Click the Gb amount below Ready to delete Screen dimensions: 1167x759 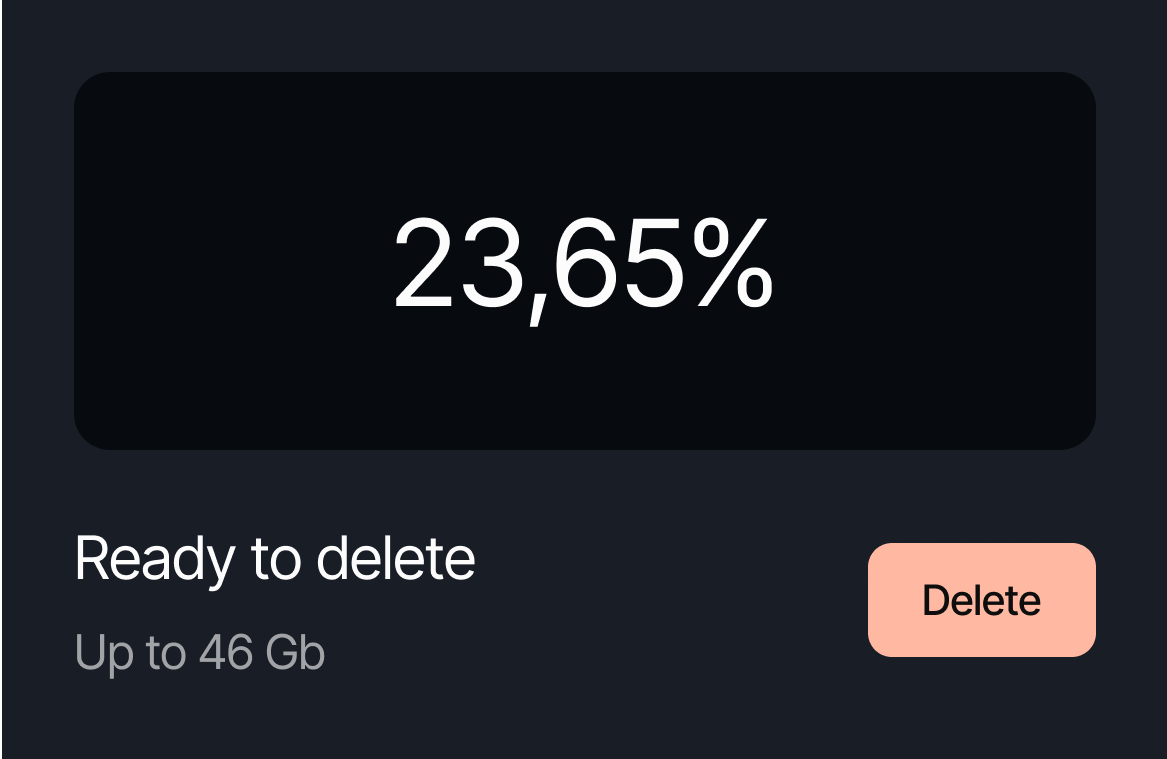[x=199, y=652]
